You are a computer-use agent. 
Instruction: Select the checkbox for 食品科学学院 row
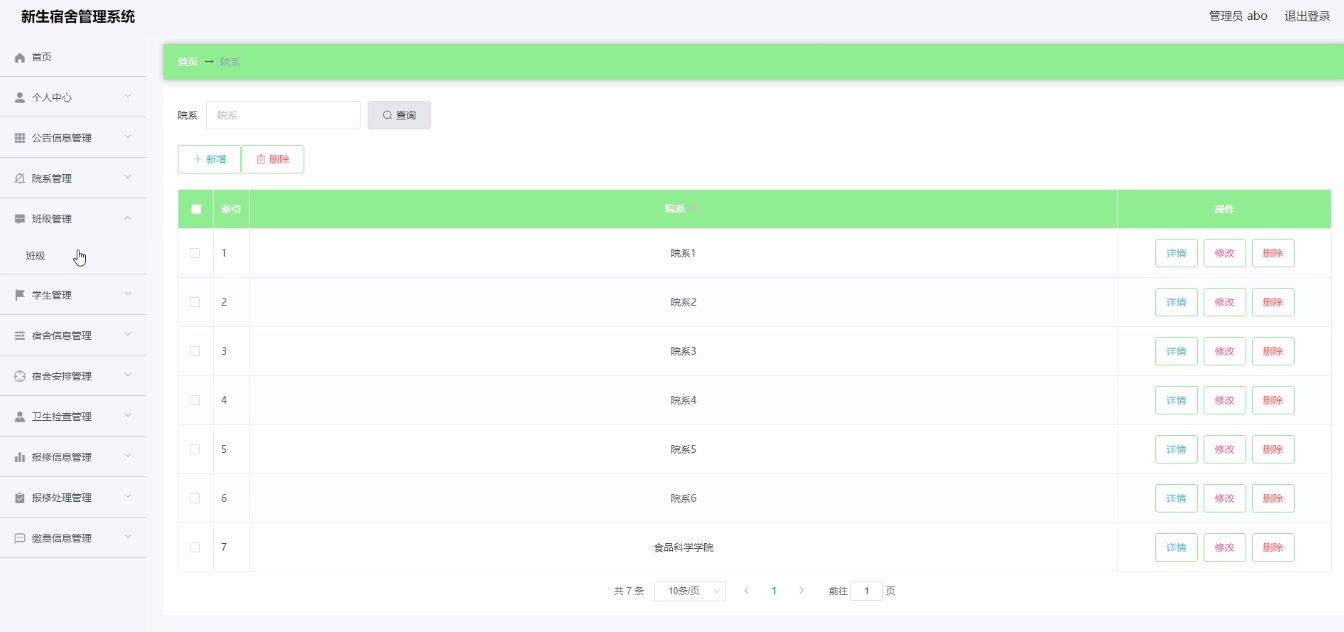coord(195,547)
